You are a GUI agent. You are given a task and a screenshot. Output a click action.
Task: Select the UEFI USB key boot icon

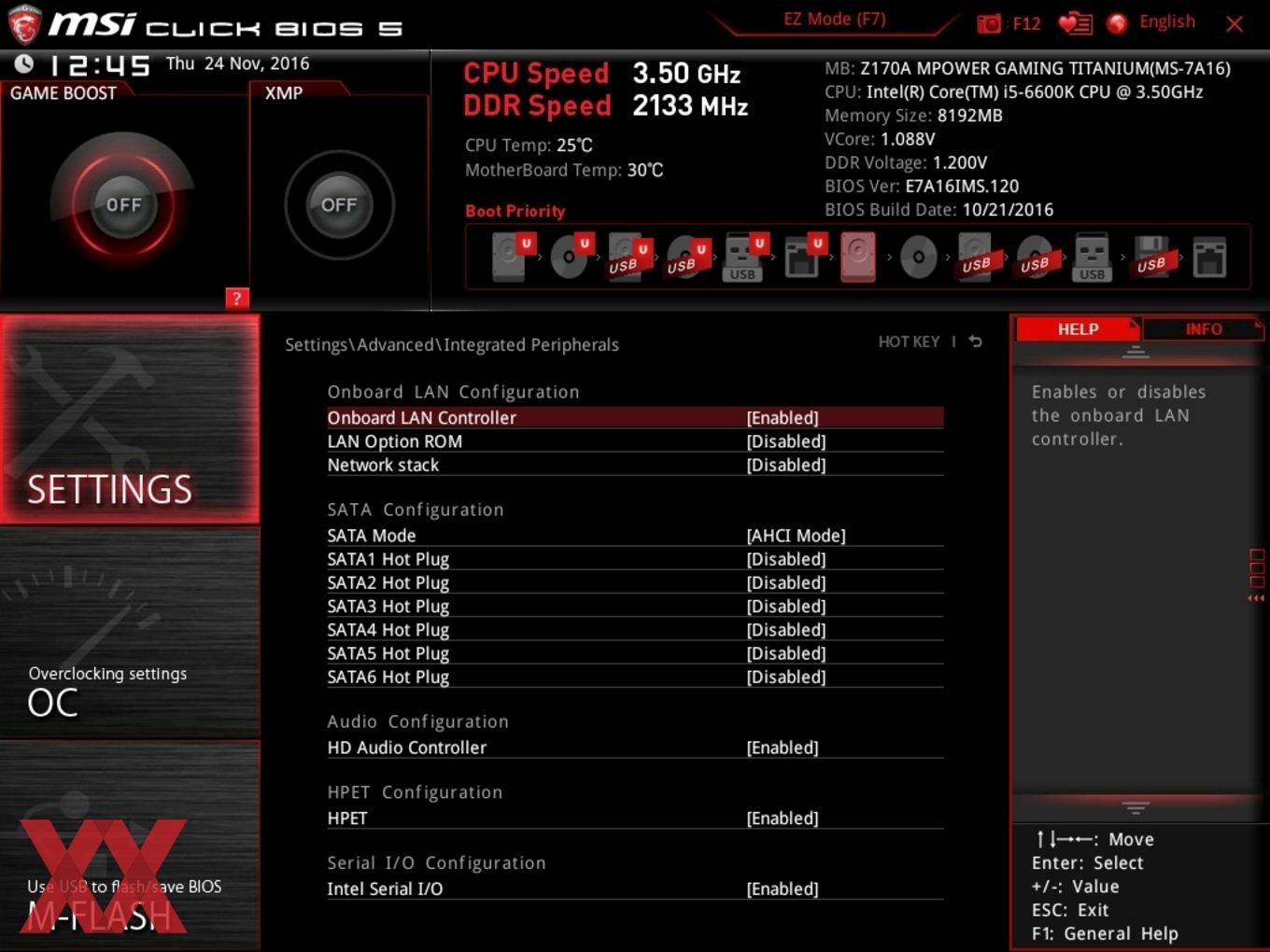tap(744, 257)
